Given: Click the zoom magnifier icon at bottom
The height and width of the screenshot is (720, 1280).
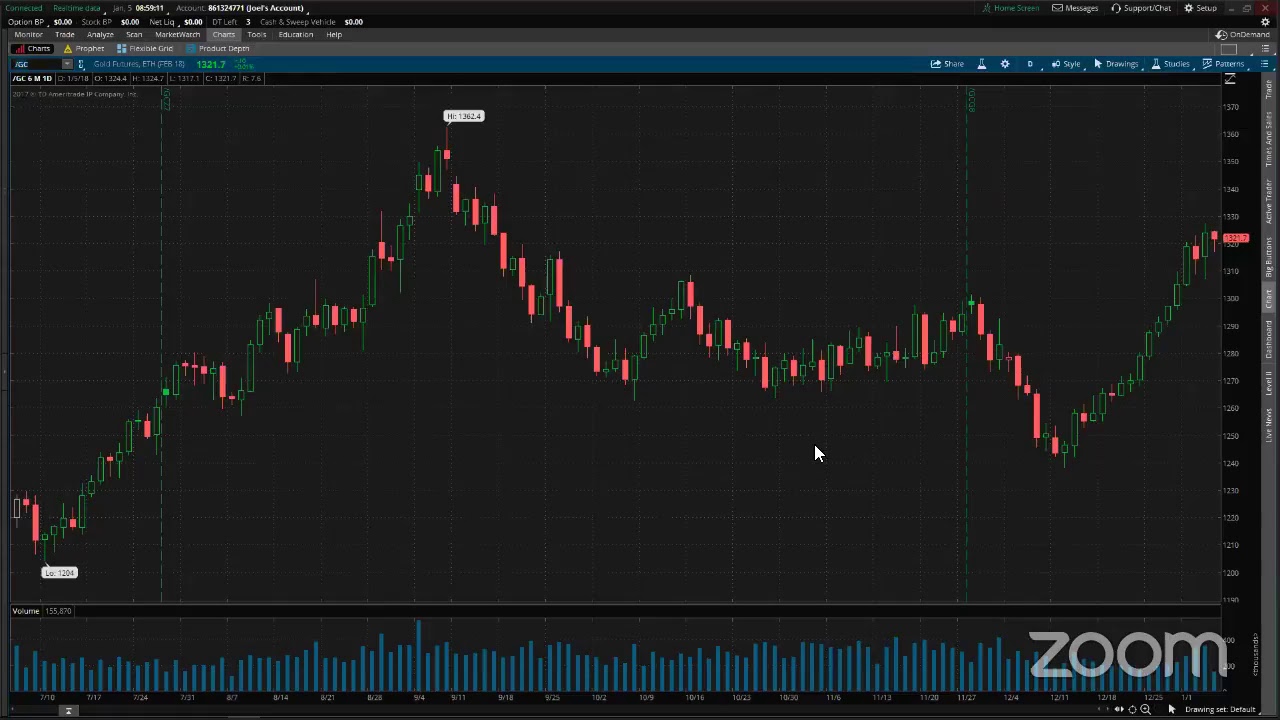Looking at the screenshot, I should point(1145,709).
